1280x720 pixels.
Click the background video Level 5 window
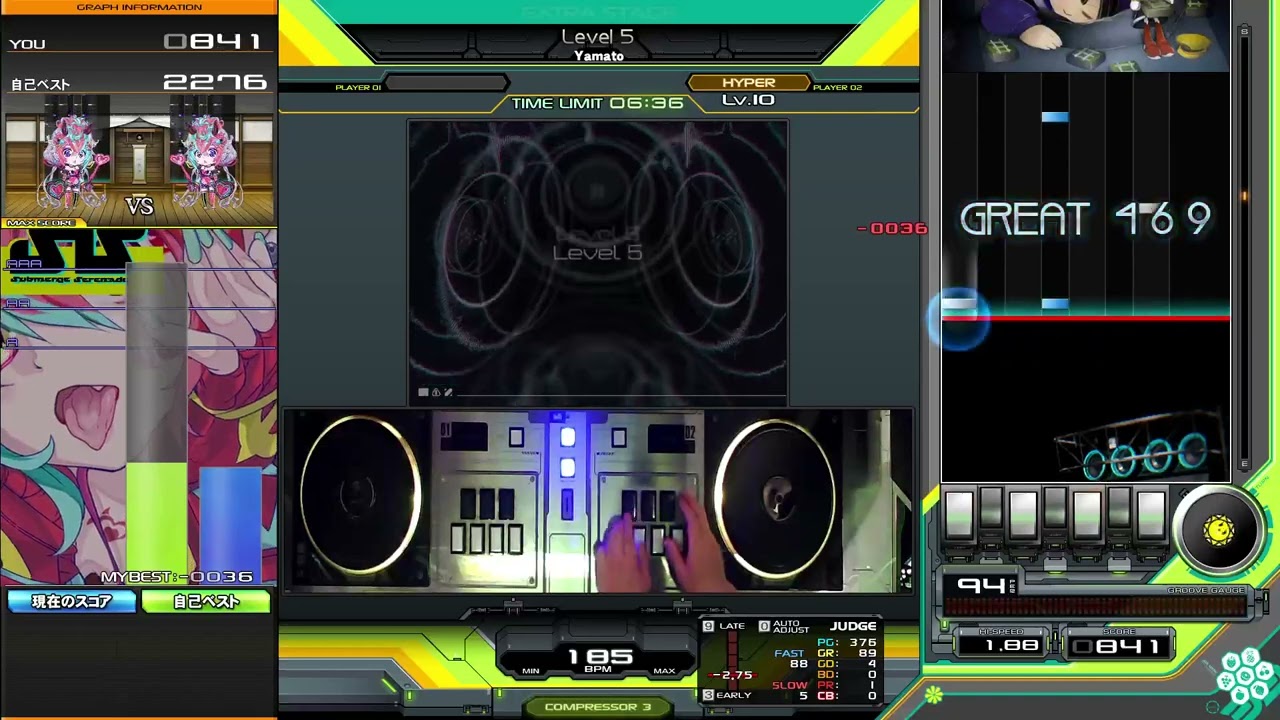pos(598,261)
